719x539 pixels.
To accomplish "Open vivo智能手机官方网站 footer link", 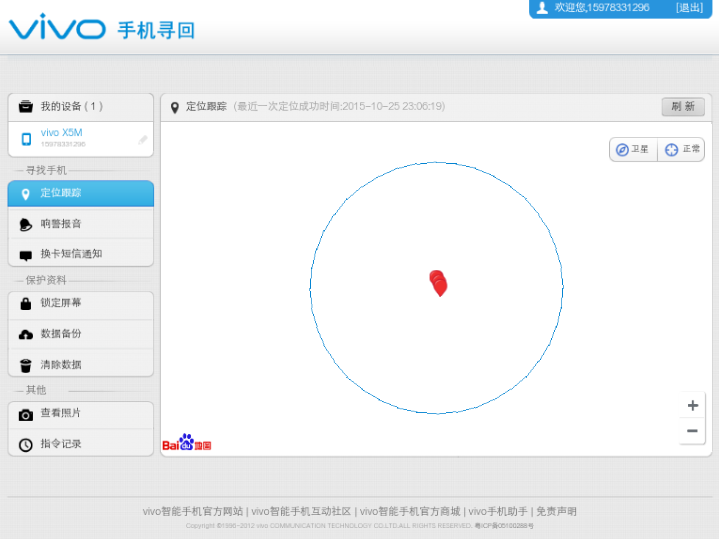I will pyautogui.click(x=193, y=511).
